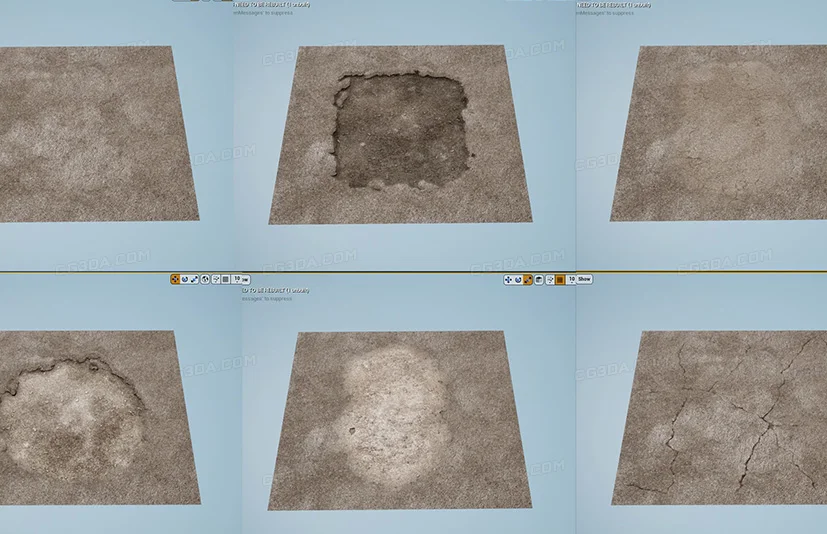827x534 pixels.
Task: Select the ground plane with the round crater
Action: (x=99, y=417)
